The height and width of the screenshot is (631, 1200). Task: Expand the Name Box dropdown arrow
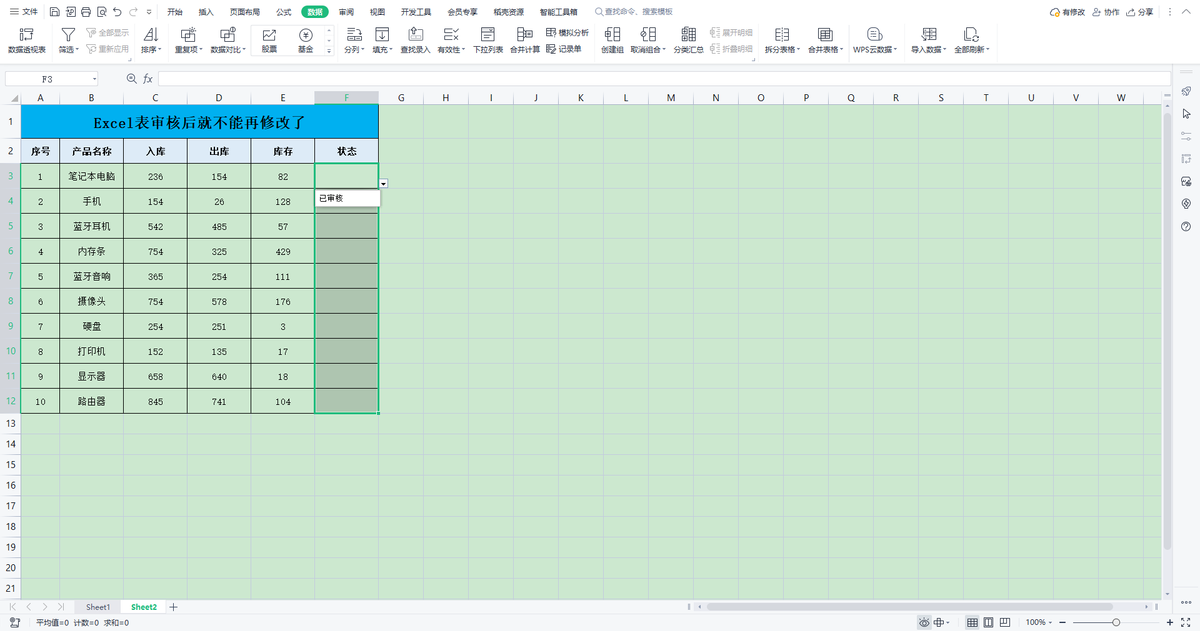pyautogui.click(x=95, y=78)
